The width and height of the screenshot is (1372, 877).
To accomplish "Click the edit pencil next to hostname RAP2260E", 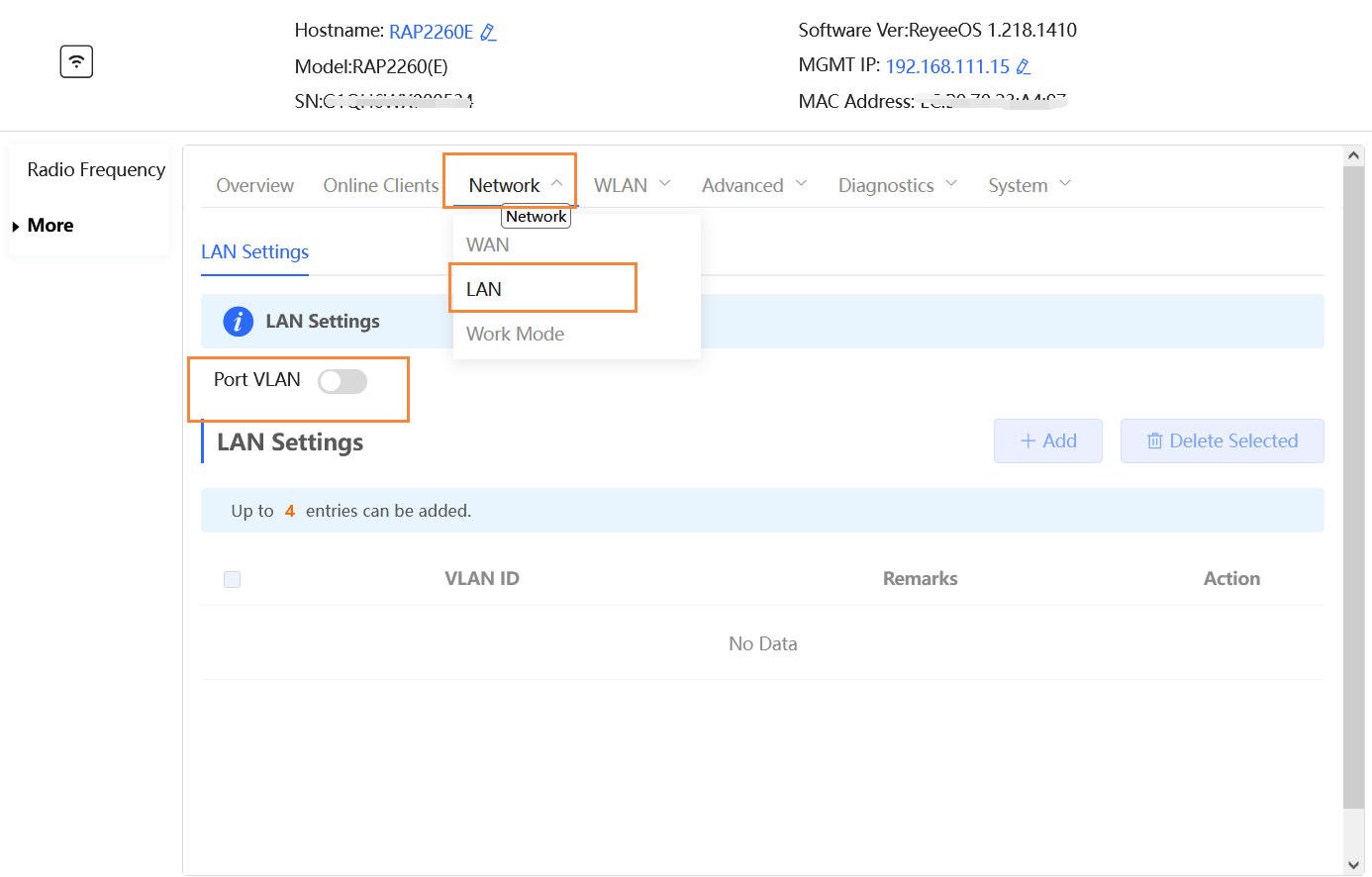I will point(487,33).
